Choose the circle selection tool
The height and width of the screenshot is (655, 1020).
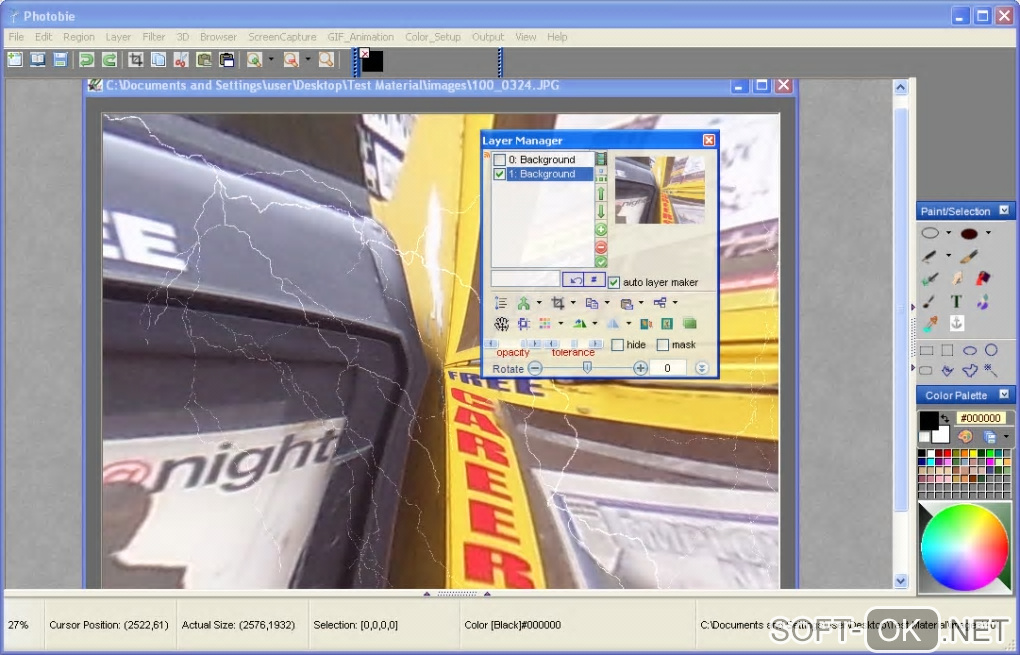tap(991, 350)
